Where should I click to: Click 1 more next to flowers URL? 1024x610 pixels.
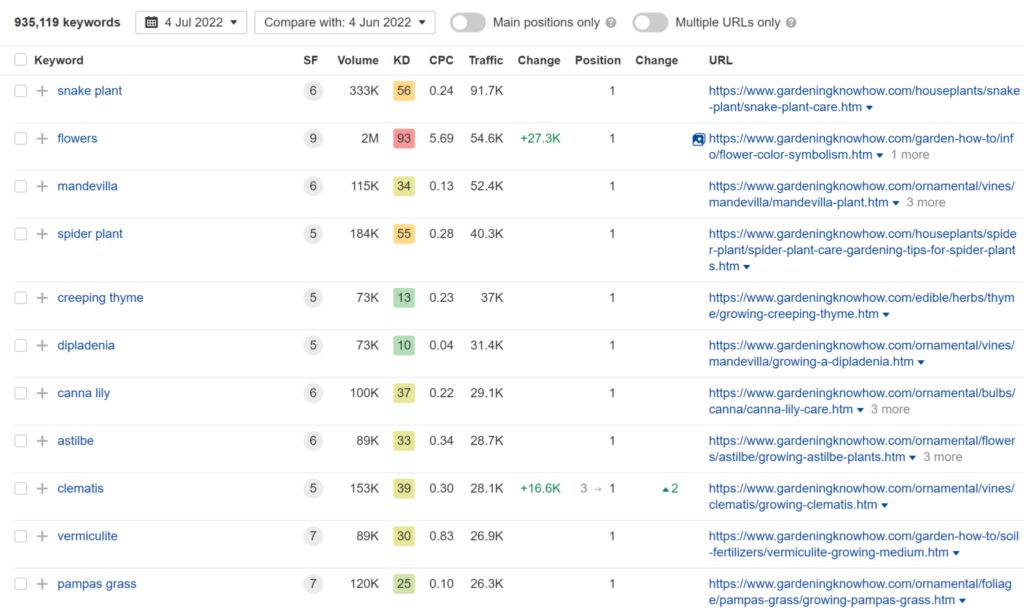(x=910, y=155)
